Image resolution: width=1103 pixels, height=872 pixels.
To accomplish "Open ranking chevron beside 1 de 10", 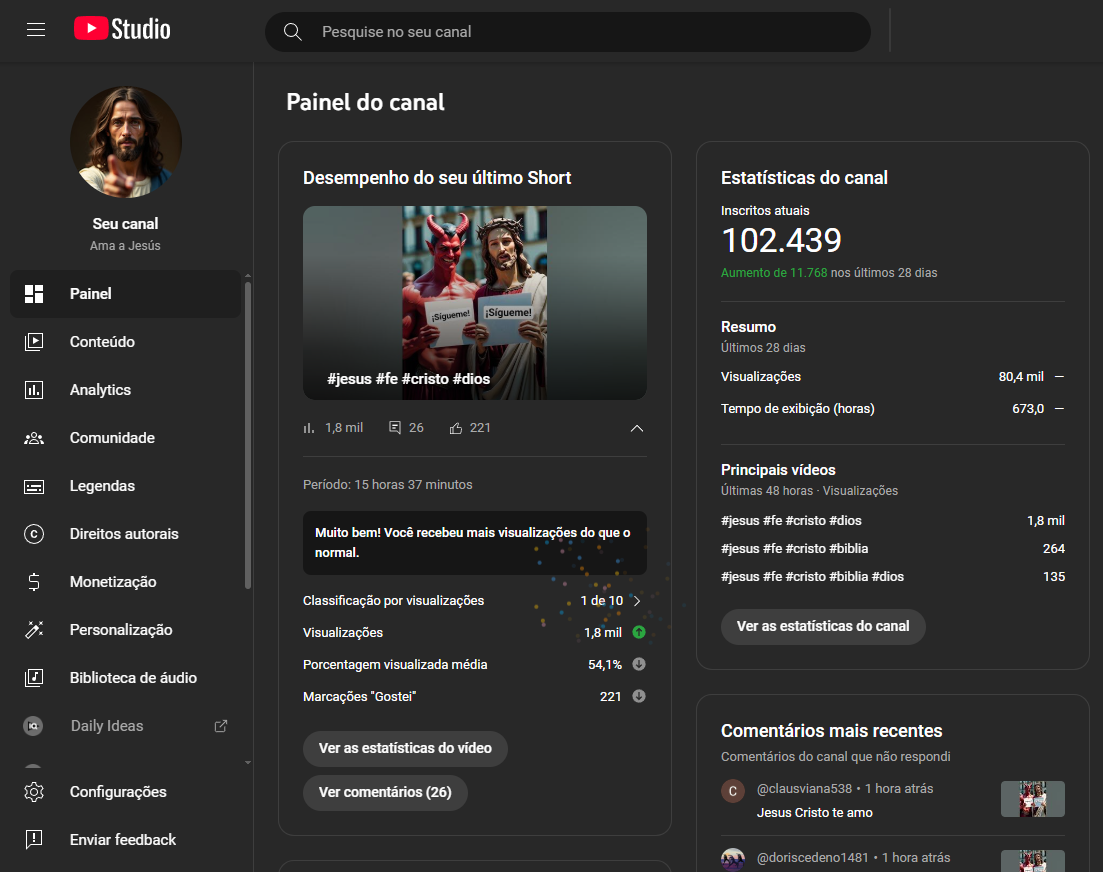I will 637,601.
